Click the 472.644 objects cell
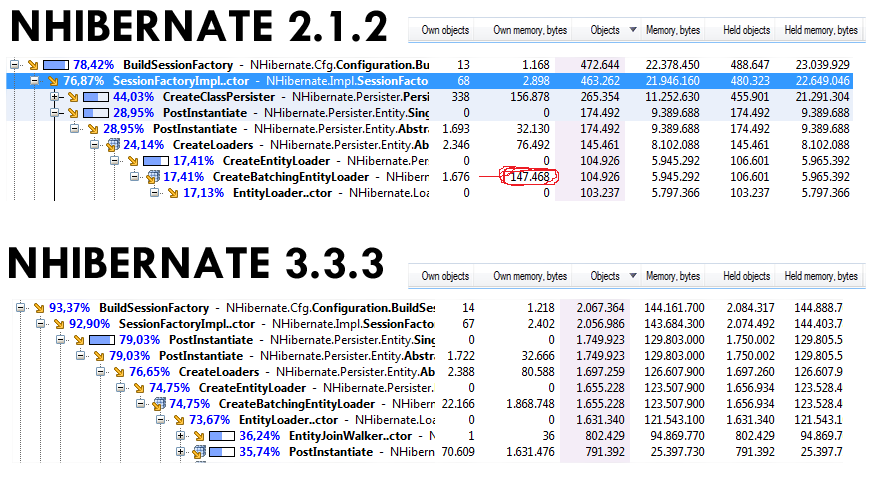874x478 pixels. pos(600,65)
